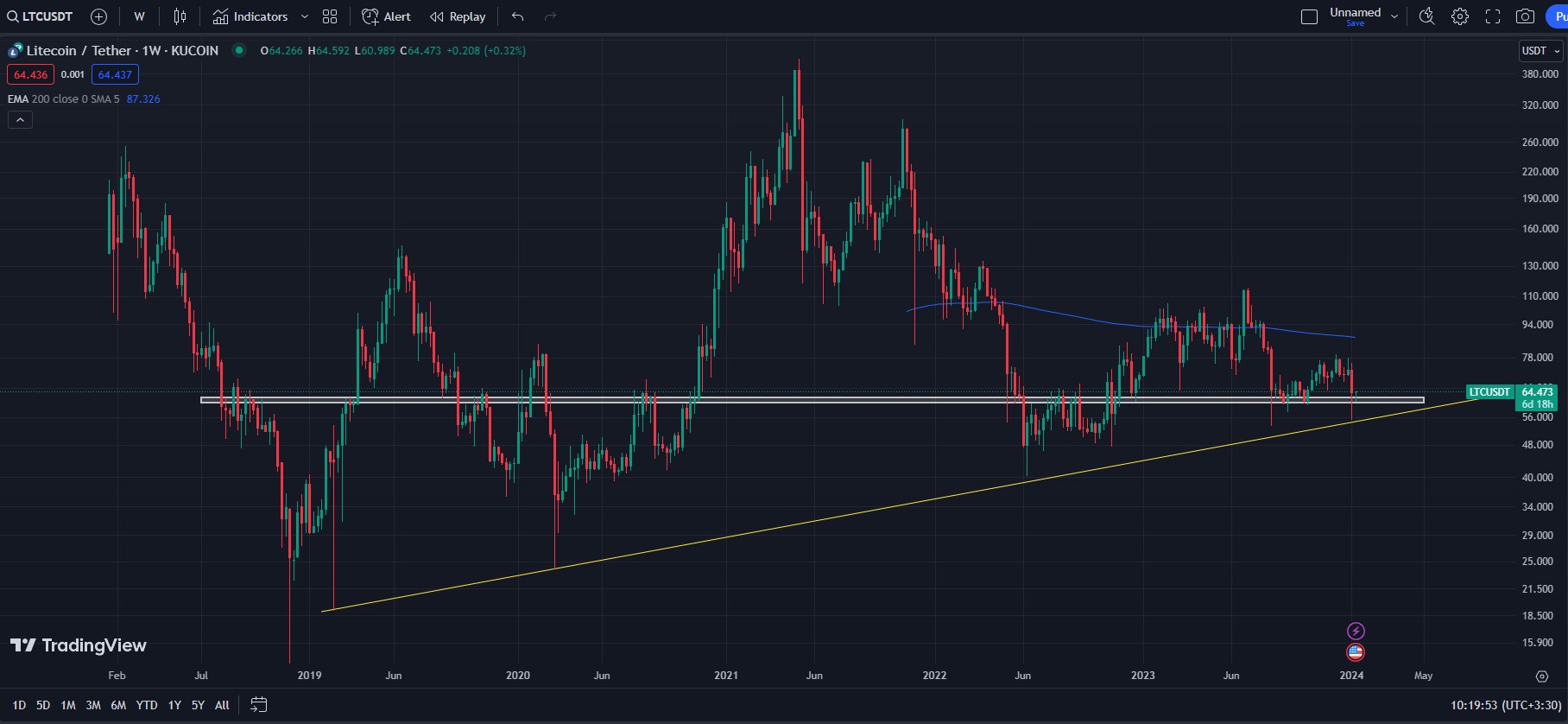Open the quick search icon

(x=1426, y=16)
